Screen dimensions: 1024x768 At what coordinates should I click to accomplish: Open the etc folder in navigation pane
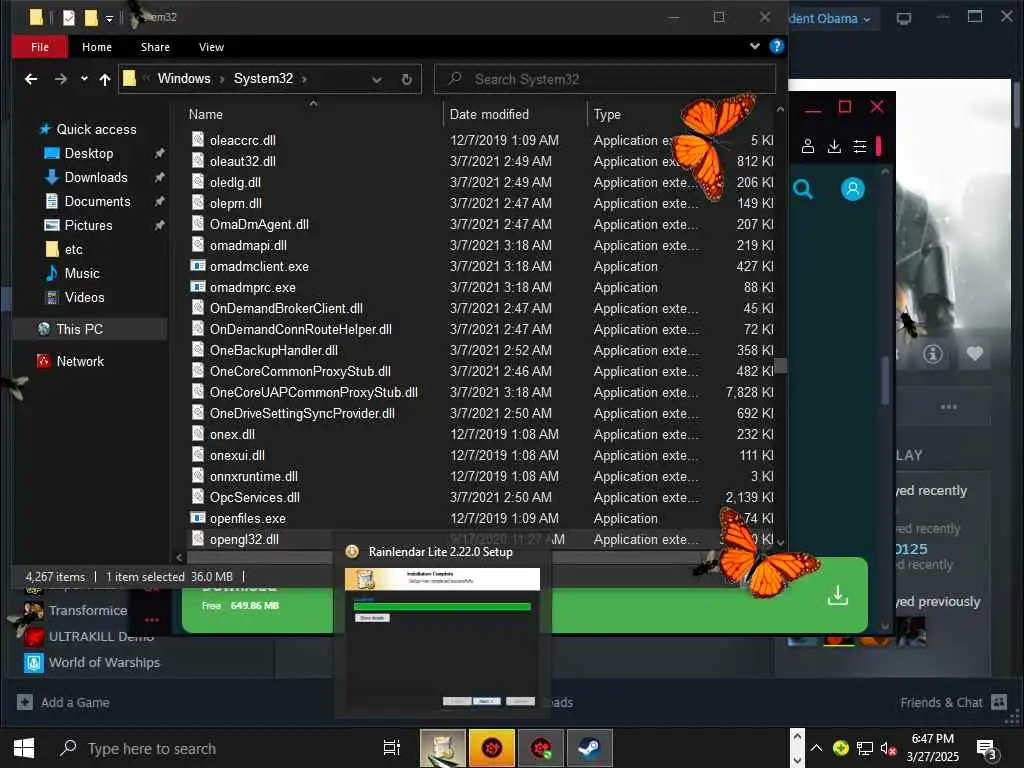[x=73, y=249]
